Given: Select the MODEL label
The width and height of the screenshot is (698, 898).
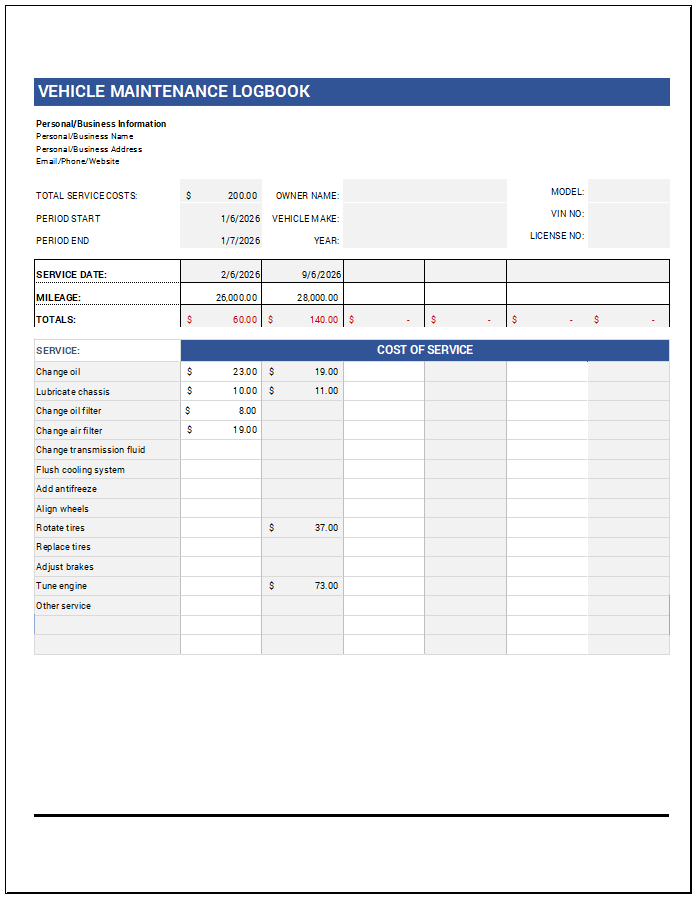Looking at the screenshot, I should 567,192.
